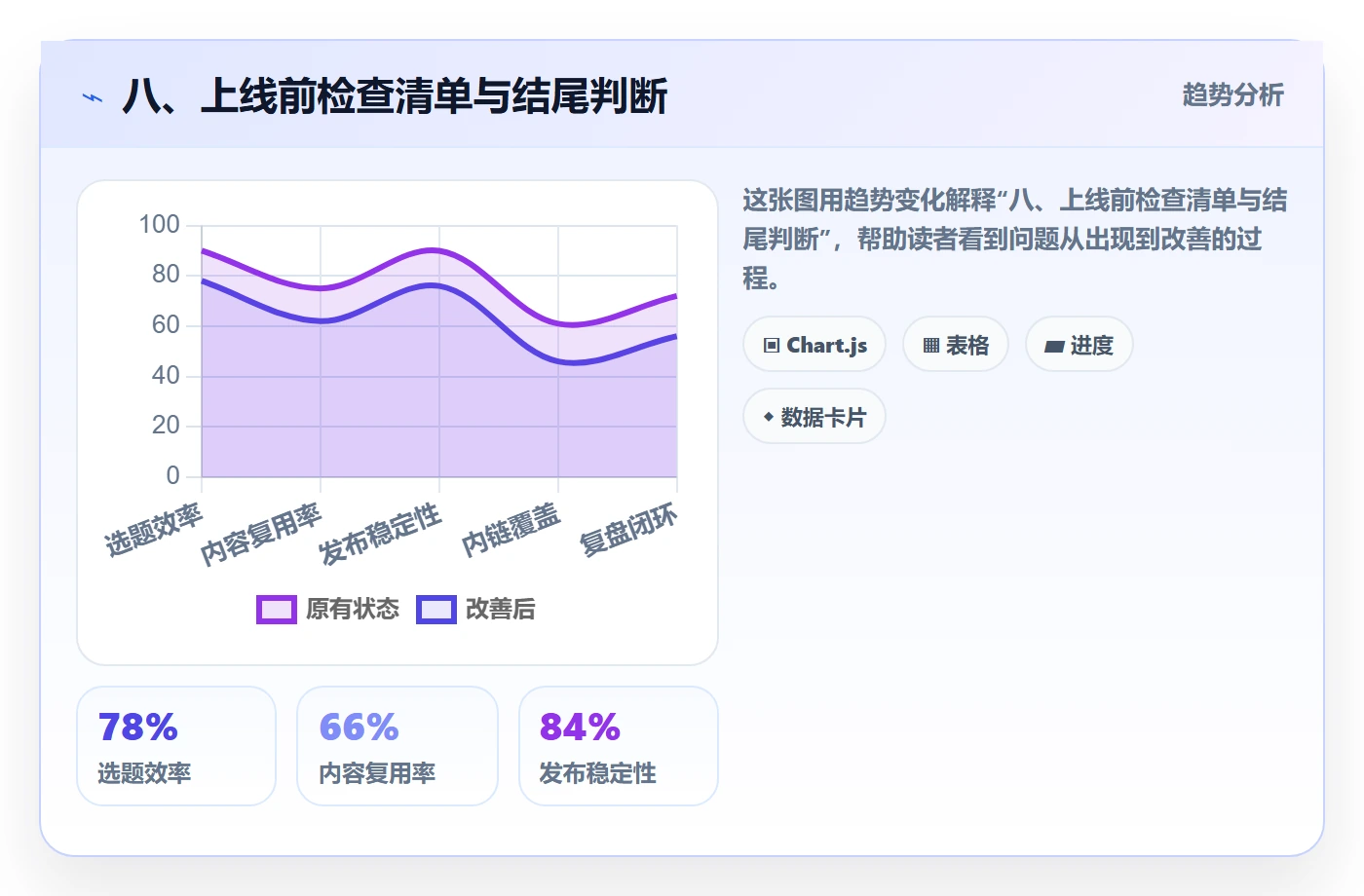Click the 内链覆盖 axis label on chart
Viewport: 1364px width, 896px height.
(511, 530)
